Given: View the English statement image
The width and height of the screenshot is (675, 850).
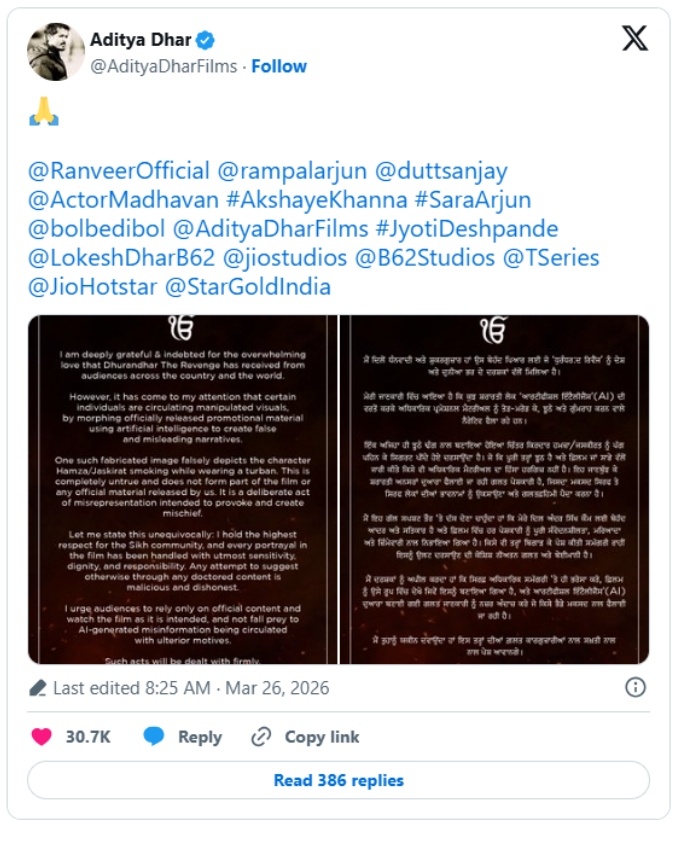Looking at the screenshot, I should tap(183, 490).
